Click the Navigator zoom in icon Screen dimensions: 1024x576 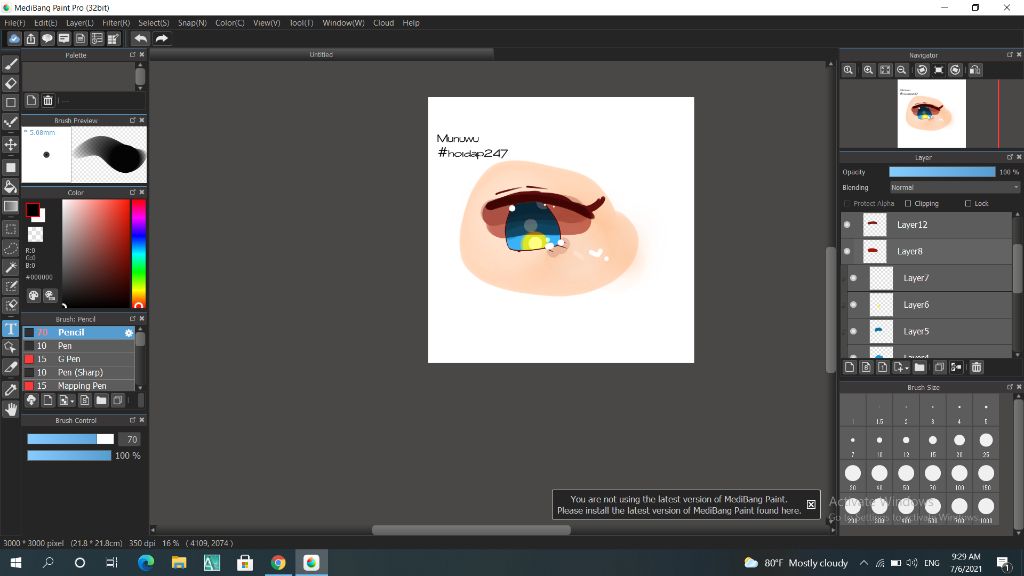point(868,70)
